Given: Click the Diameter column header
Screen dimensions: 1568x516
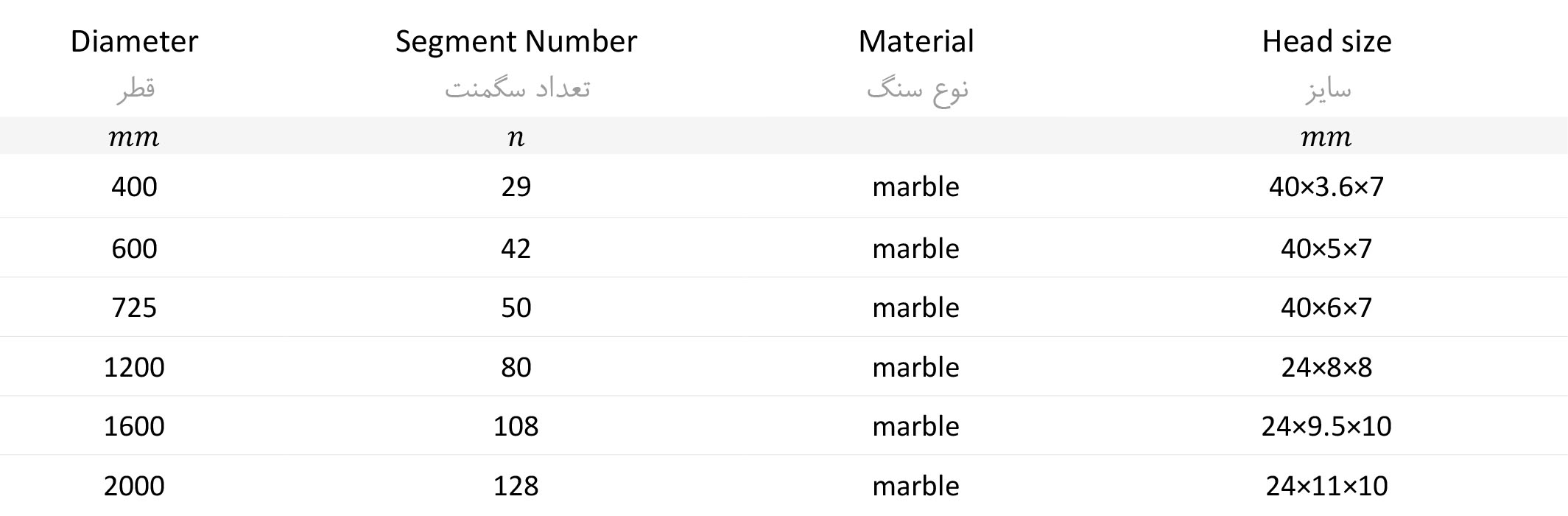Looking at the screenshot, I should [134, 41].
